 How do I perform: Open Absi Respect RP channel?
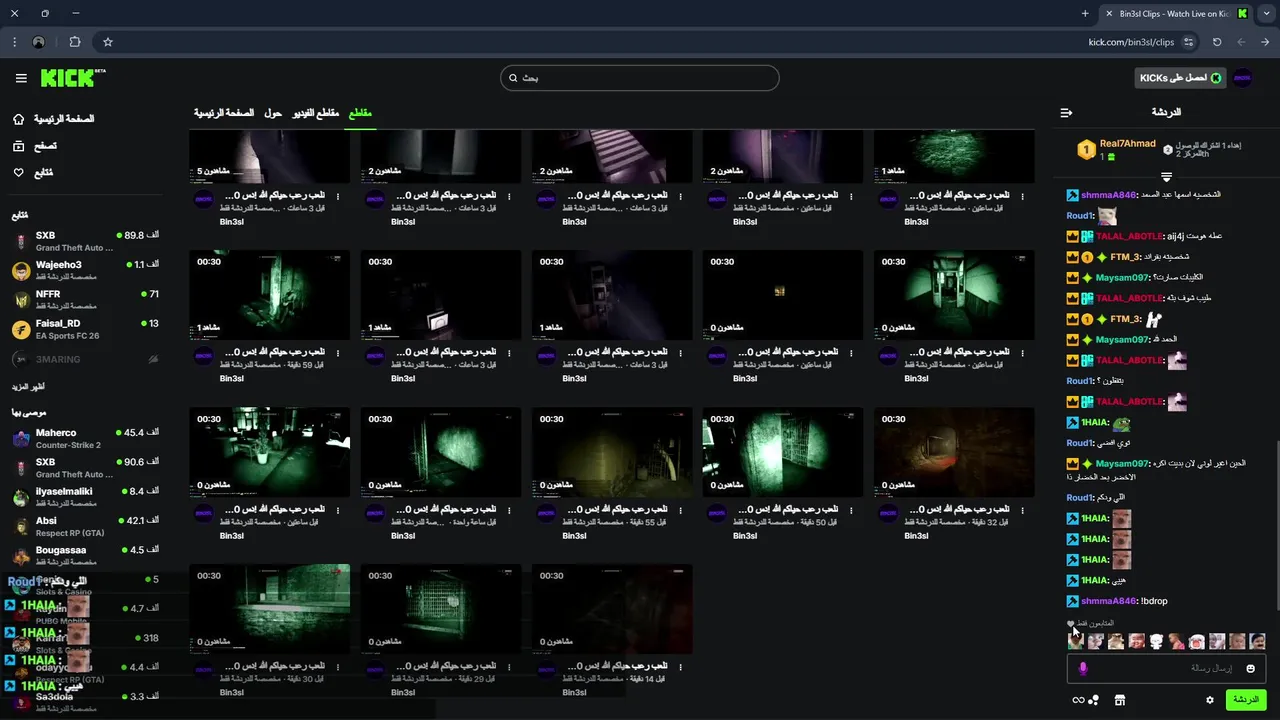85,526
